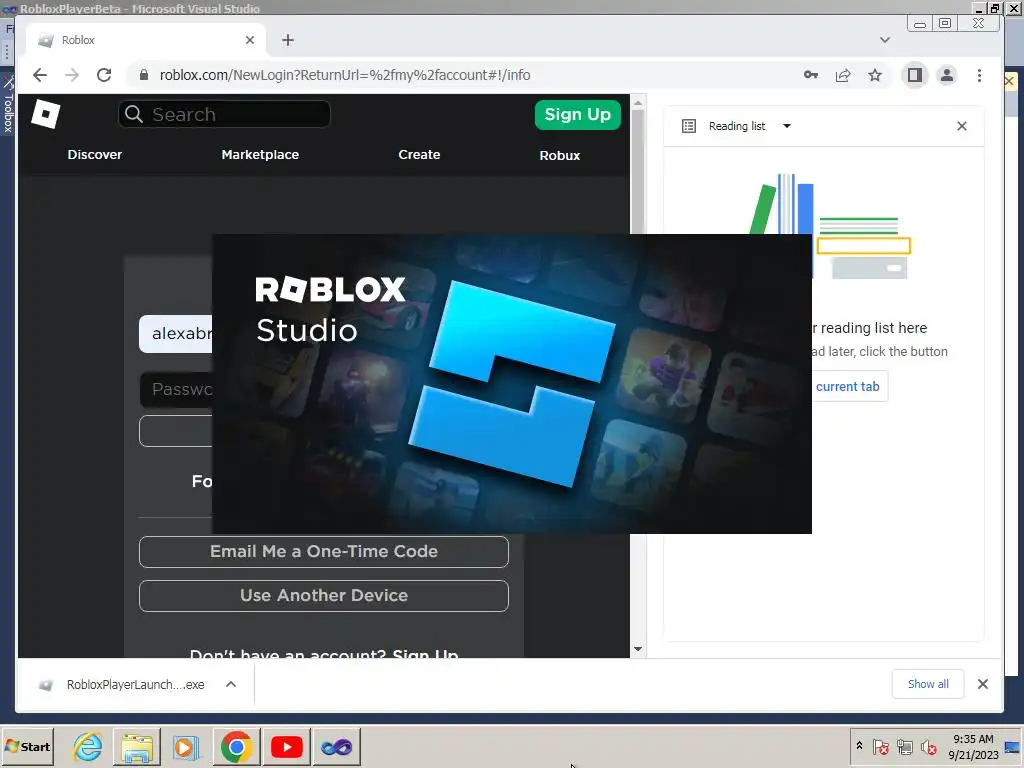Open YouTube taskbar icon
This screenshot has height=768, width=1024.
click(287, 746)
